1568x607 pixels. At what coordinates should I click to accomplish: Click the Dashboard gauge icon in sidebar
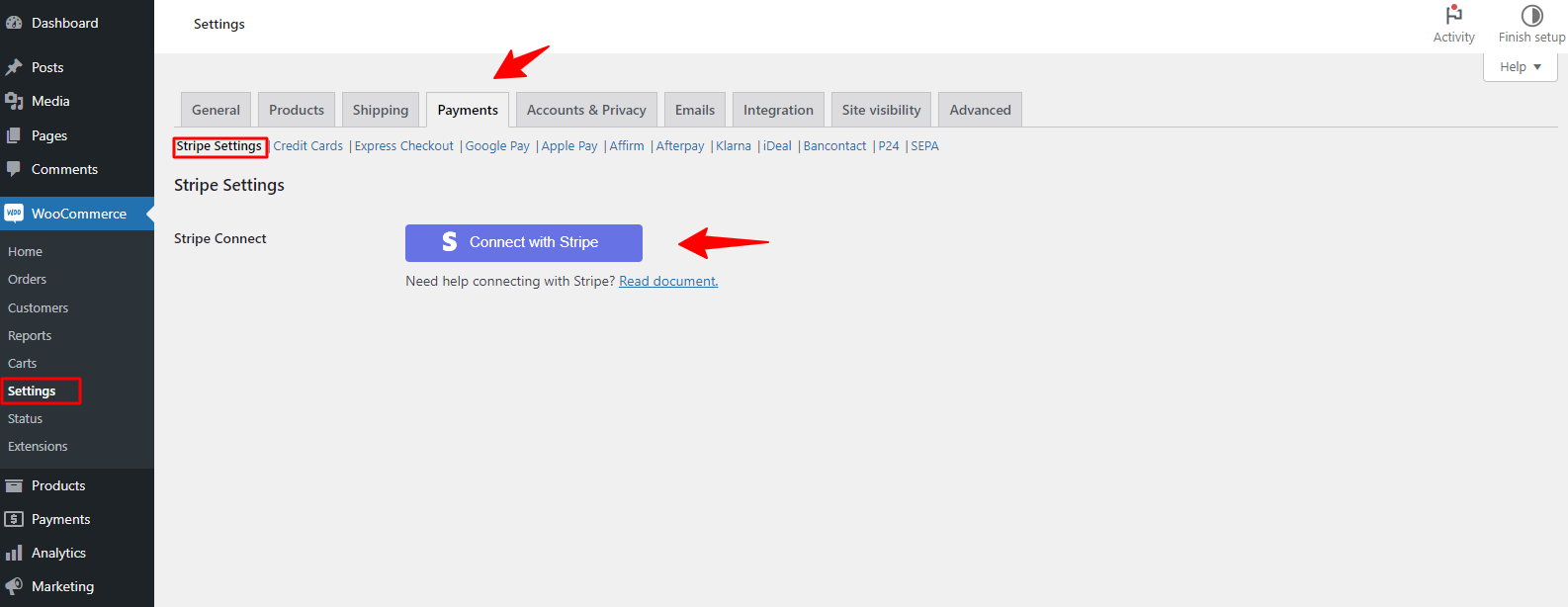tap(14, 23)
